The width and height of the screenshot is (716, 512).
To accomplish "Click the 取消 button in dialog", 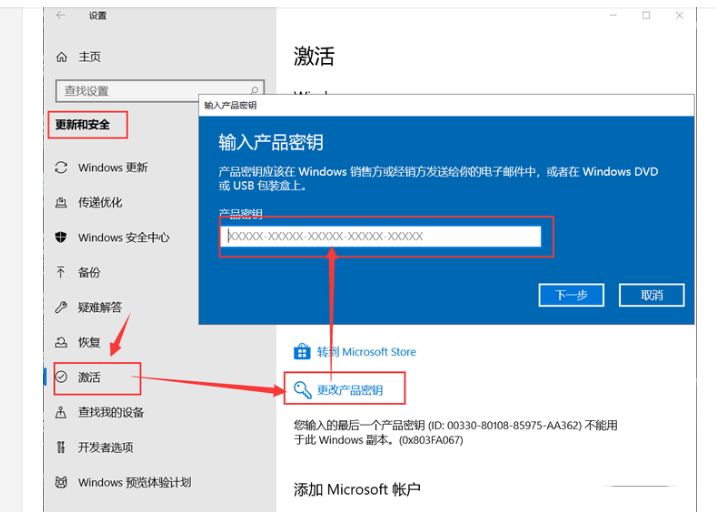I will (652, 295).
